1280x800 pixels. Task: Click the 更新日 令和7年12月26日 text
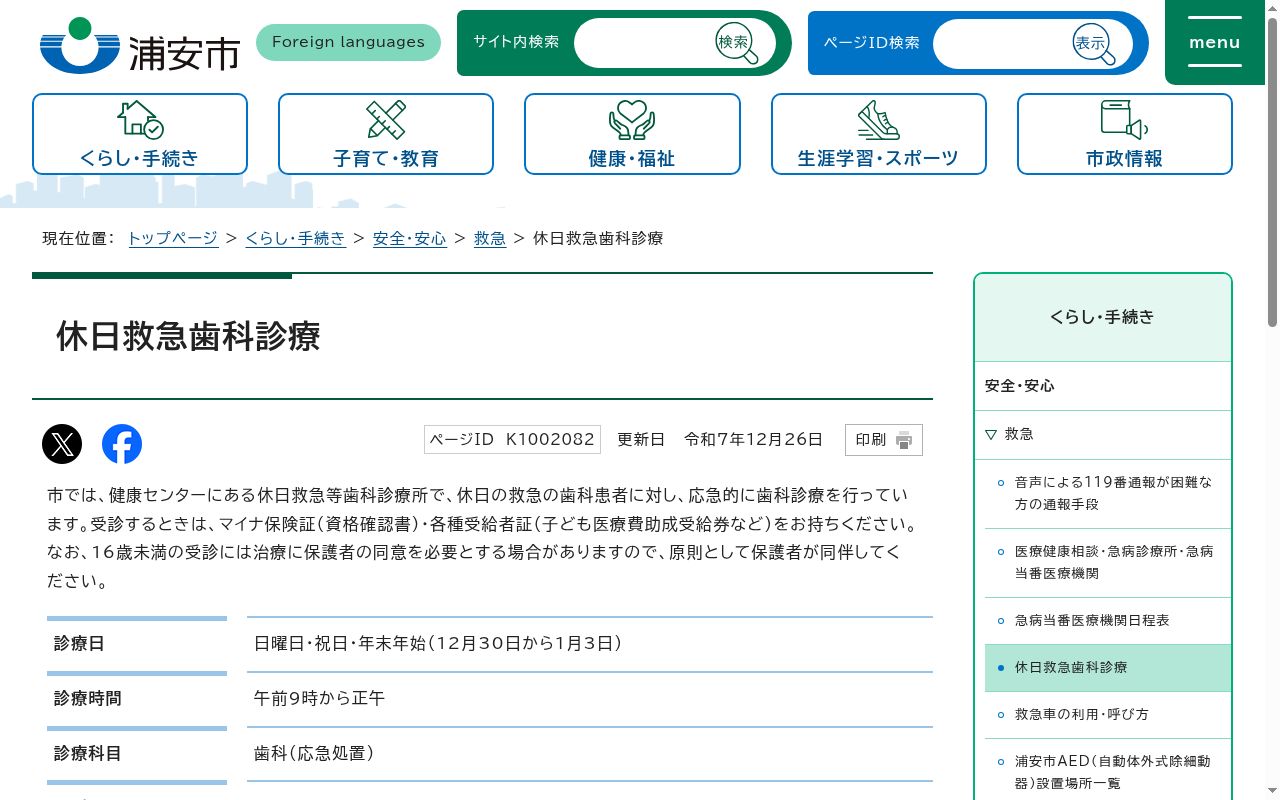click(720, 439)
